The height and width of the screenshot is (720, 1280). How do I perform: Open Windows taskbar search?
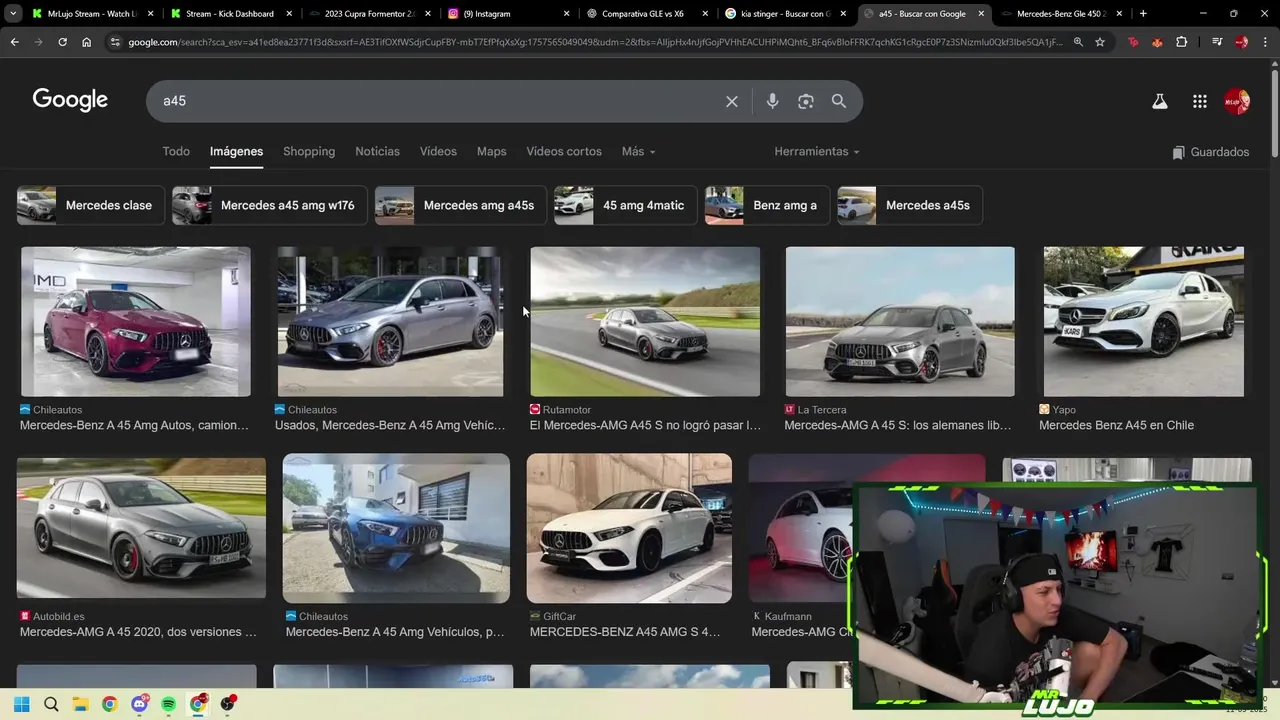point(51,704)
